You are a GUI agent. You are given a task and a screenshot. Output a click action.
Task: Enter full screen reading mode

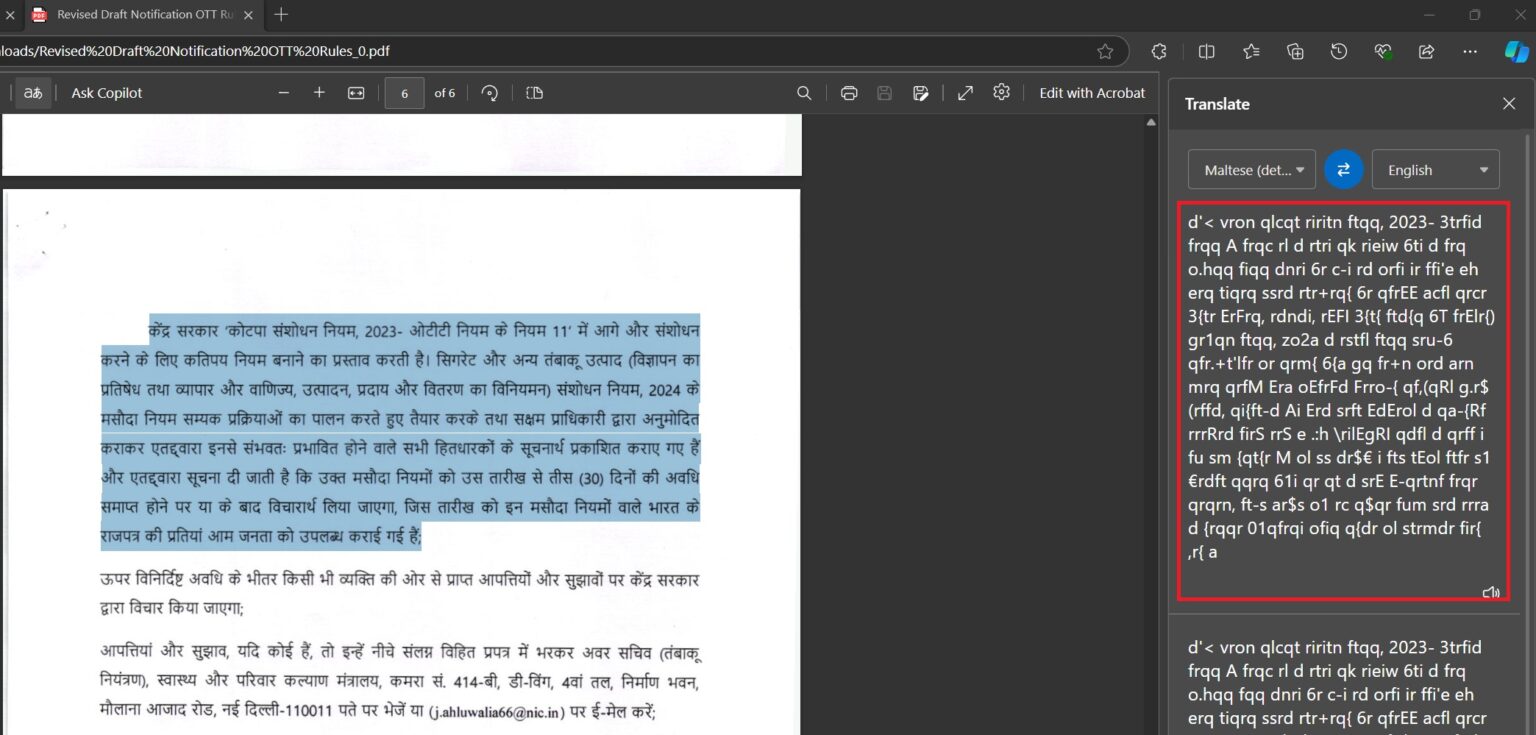pos(964,92)
